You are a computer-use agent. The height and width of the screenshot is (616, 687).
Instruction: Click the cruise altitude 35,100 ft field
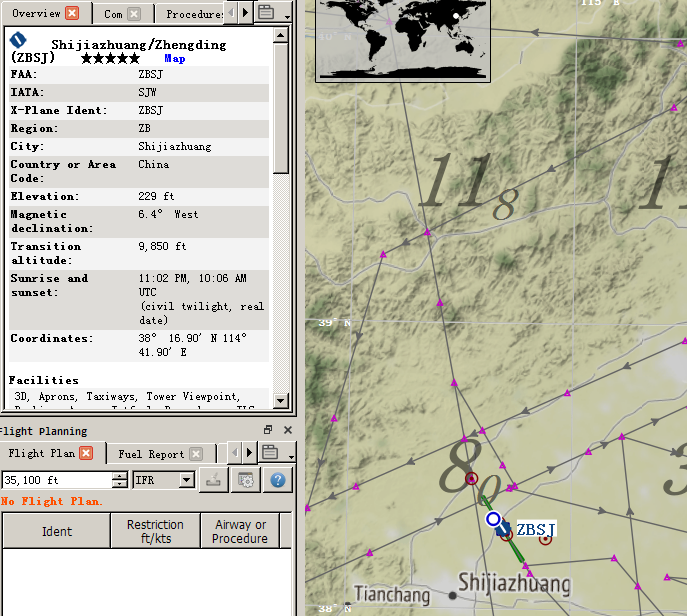pyautogui.click(x=57, y=480)
